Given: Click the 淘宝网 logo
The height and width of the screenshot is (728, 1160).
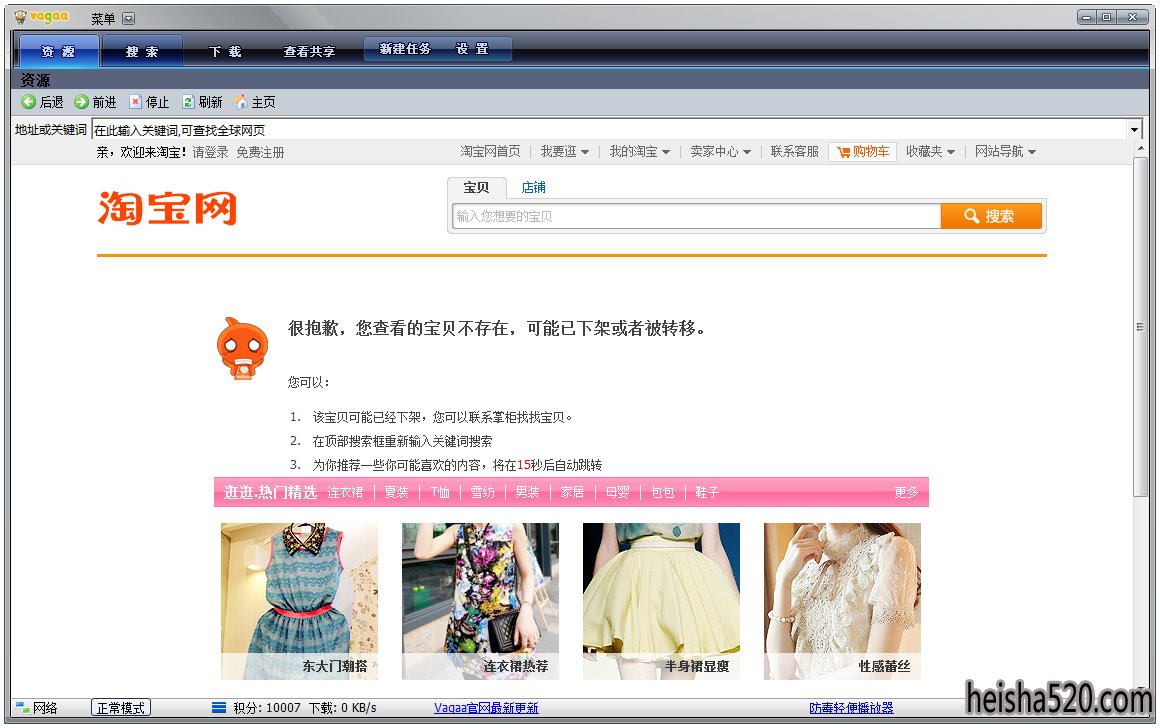Looking at the screenshot, I should (x=167, y=208).
